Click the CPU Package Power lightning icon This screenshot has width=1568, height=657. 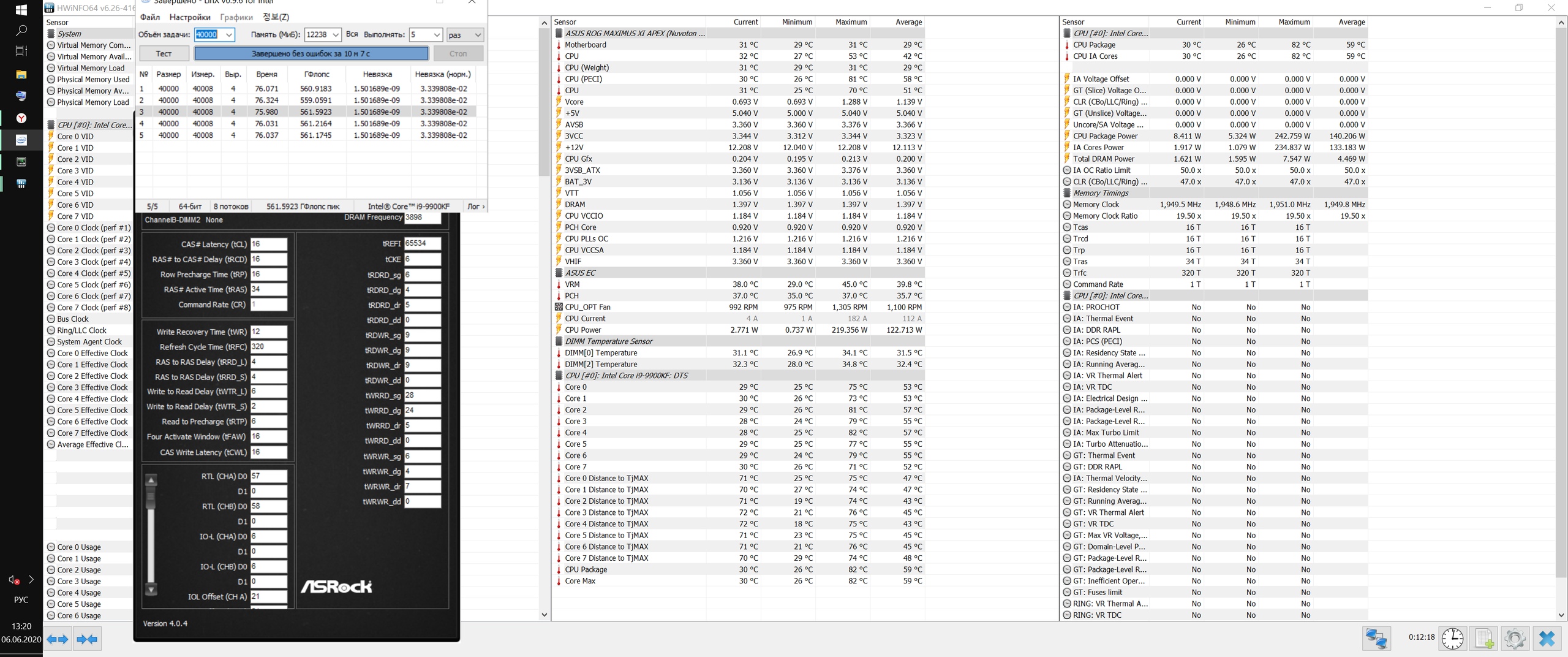coord(1067,136)
